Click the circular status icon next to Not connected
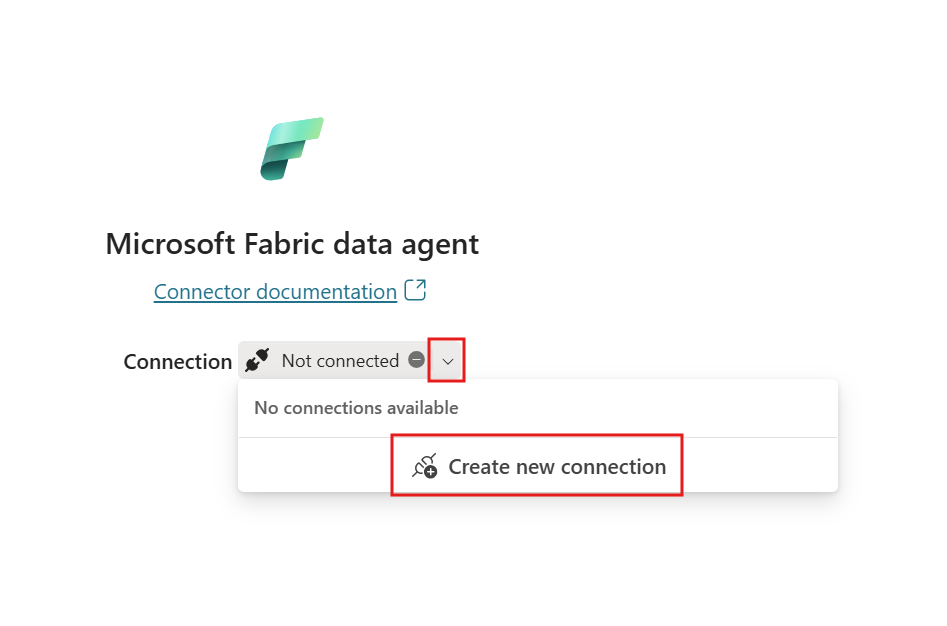This screenshot has width=947, height=626. (416, 360)
